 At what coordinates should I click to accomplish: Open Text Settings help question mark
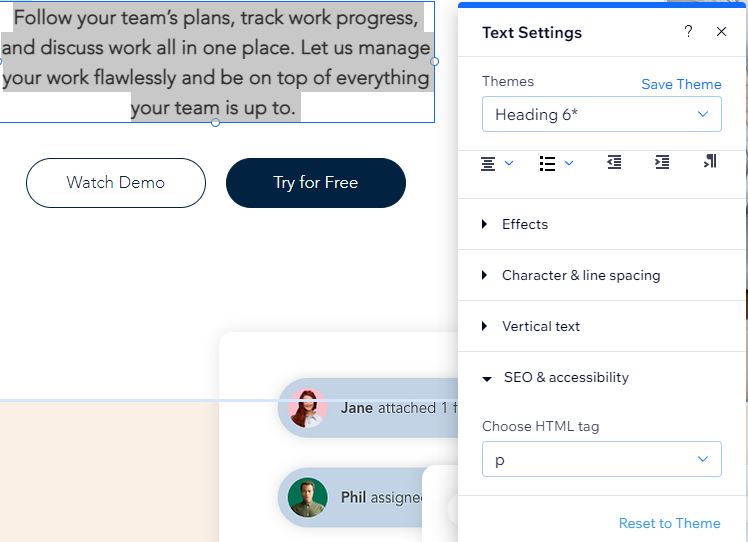[x=688, y=32]
